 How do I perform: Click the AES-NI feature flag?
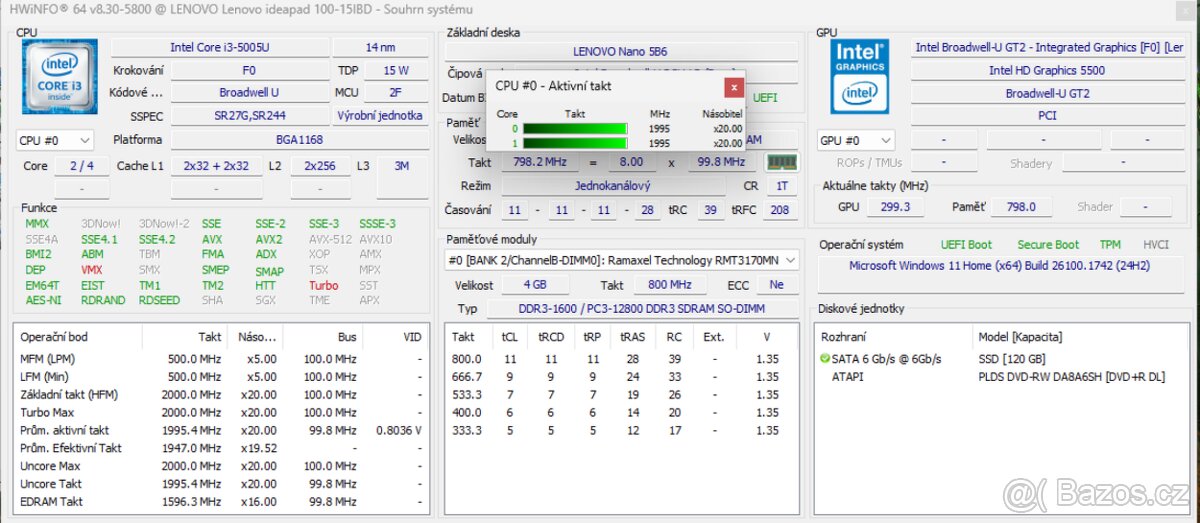coord(41,300)
